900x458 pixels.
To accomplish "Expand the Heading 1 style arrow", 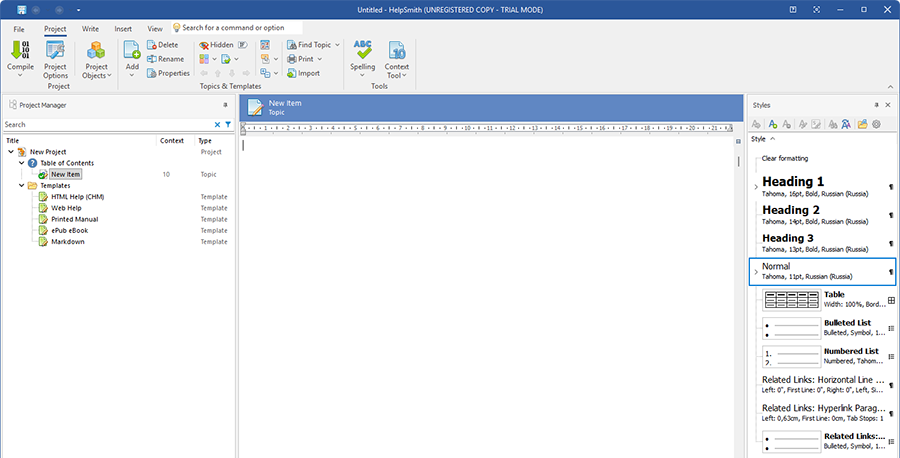I will coord(756,187).
